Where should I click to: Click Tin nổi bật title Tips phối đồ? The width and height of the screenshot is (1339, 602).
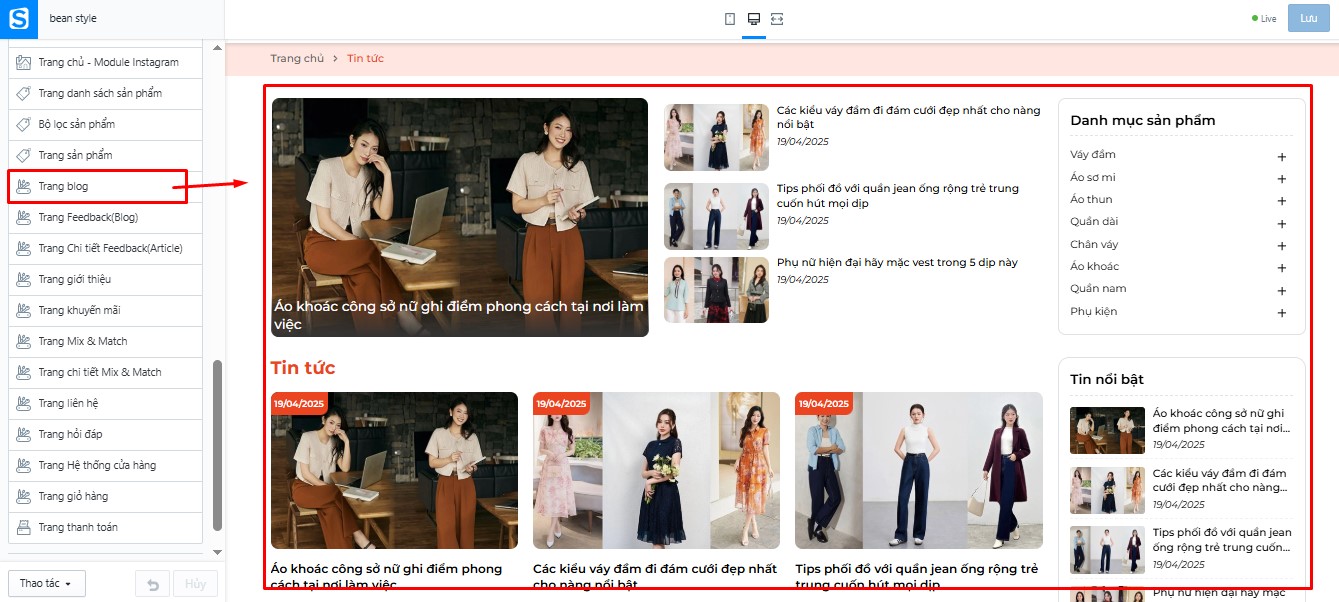1222,540
